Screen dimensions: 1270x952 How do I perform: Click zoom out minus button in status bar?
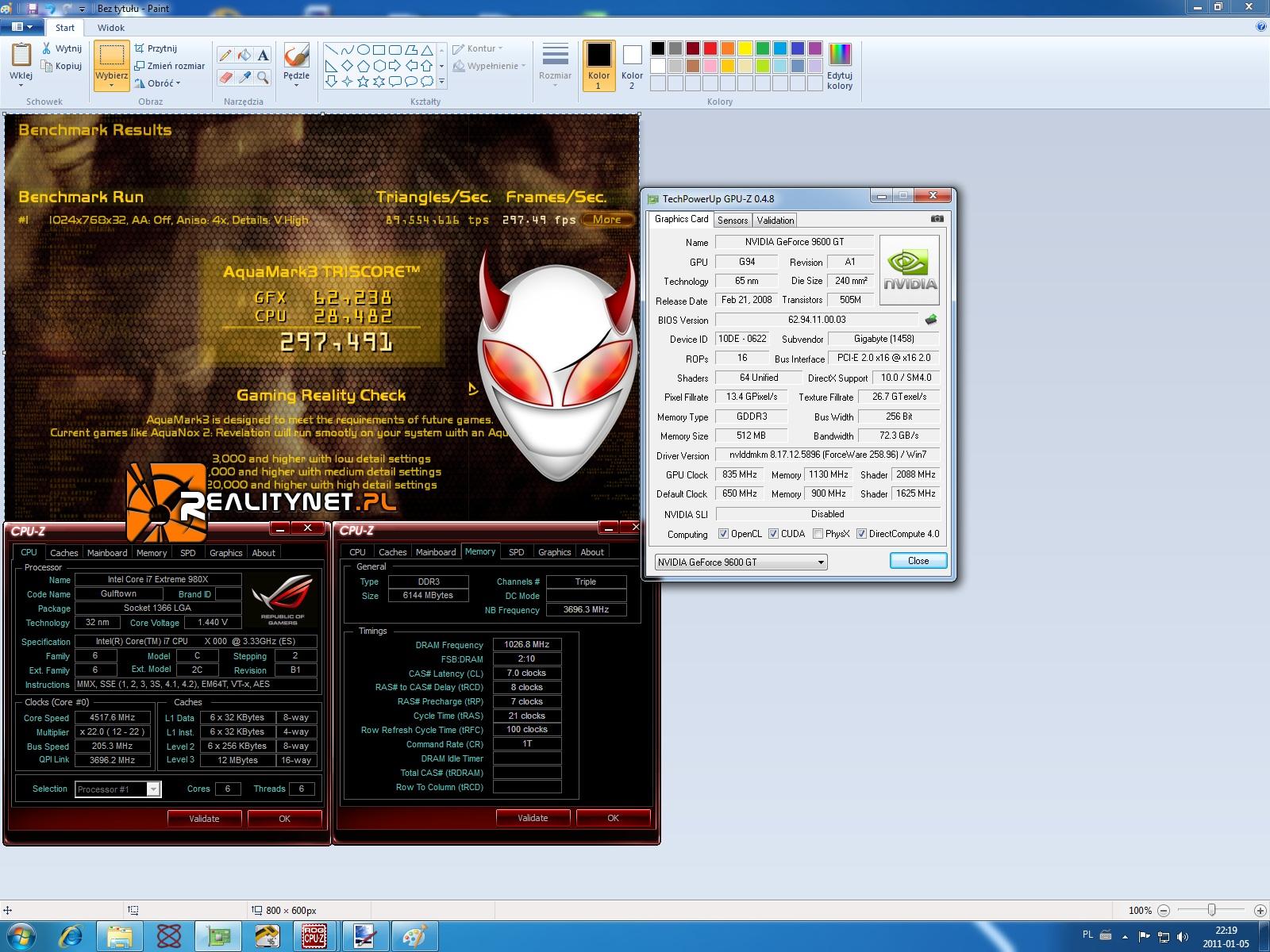tap(1164, 911)
